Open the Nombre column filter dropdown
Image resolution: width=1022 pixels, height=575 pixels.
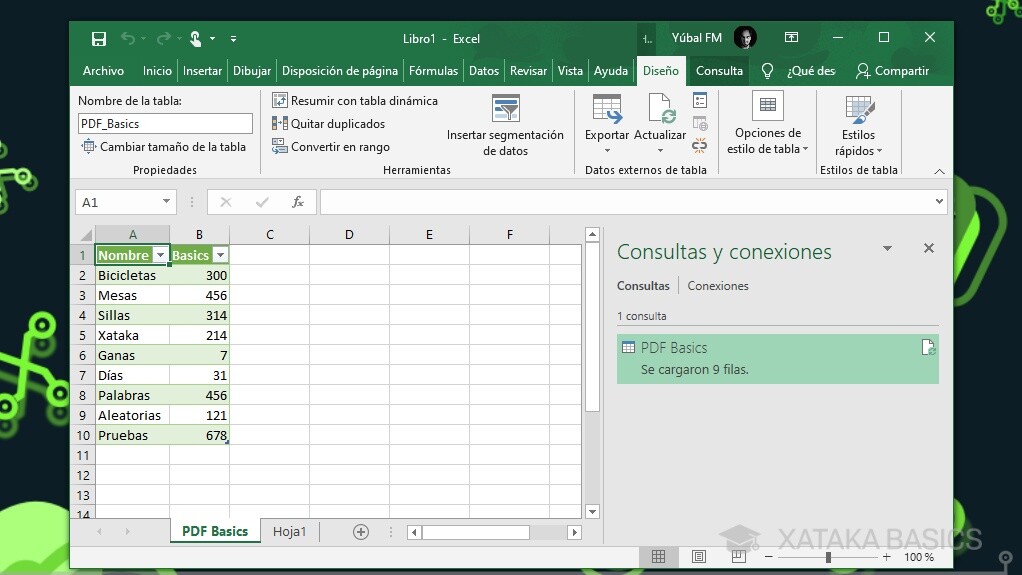pos(160,255)
